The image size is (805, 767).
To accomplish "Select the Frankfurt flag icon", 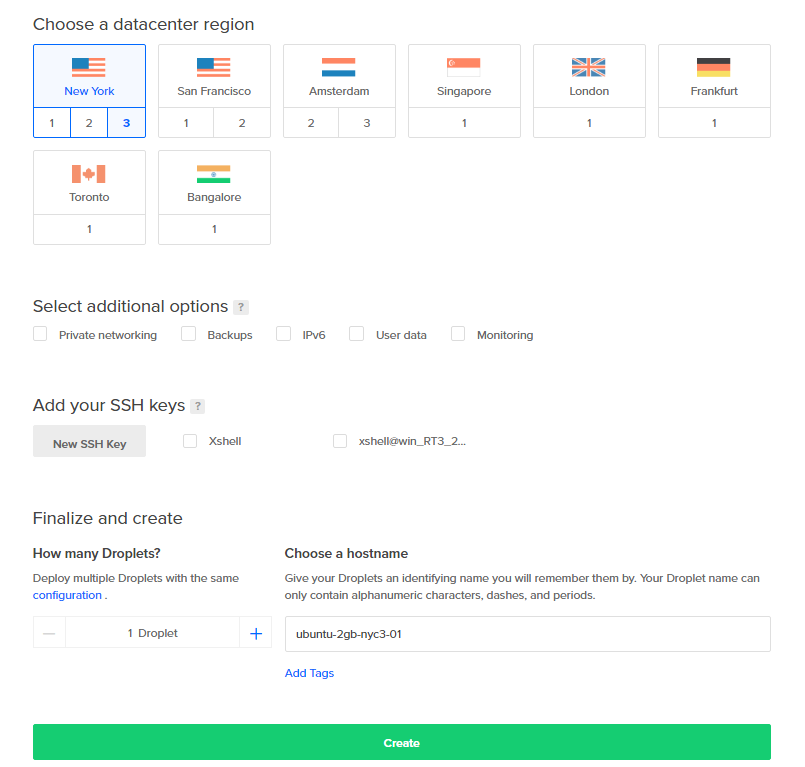I will tap(714, 67).
